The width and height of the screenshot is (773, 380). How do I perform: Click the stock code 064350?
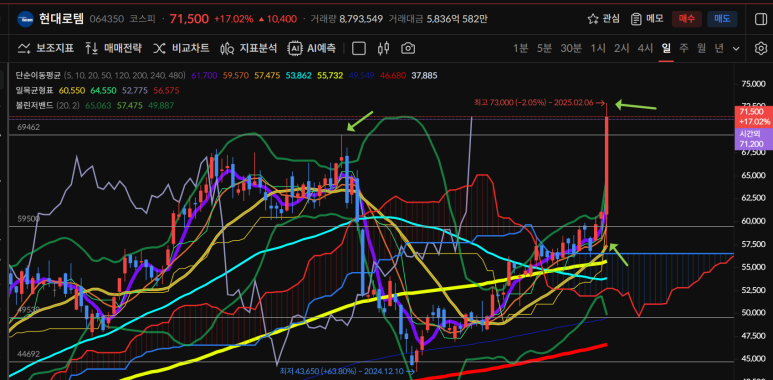coord(107,19)
